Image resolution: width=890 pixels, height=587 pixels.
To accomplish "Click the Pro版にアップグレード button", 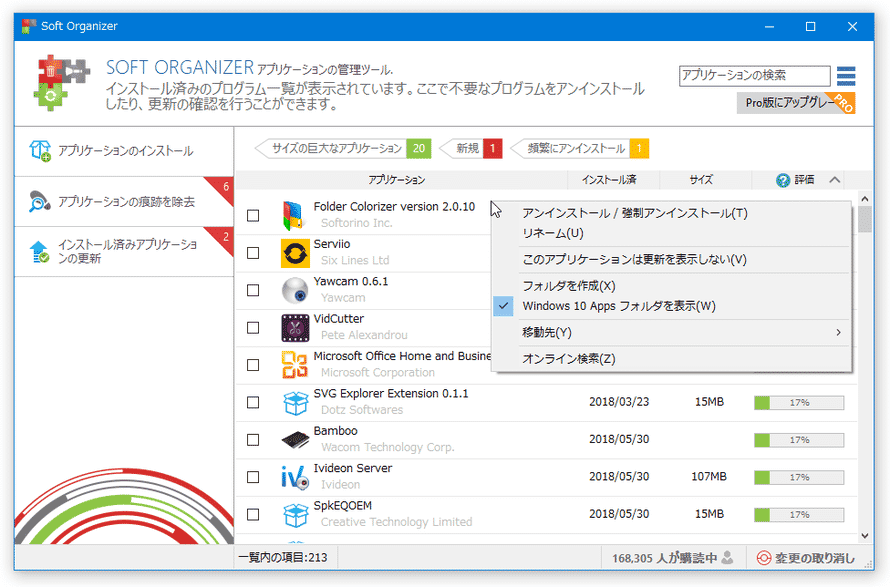I will [x=796, y=103].
